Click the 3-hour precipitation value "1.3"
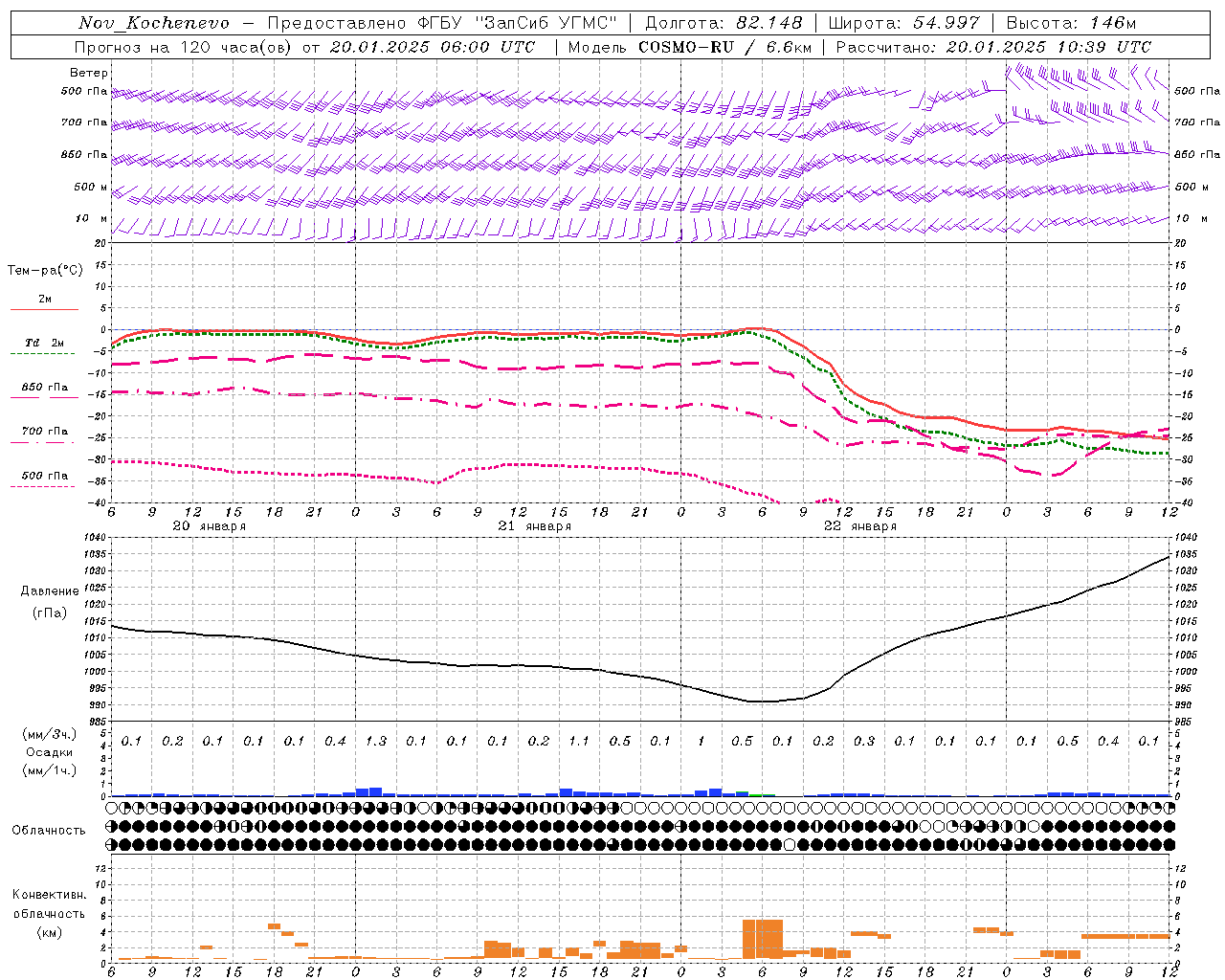This screenshot has height=980, width=1225. [x=376, y=742]
